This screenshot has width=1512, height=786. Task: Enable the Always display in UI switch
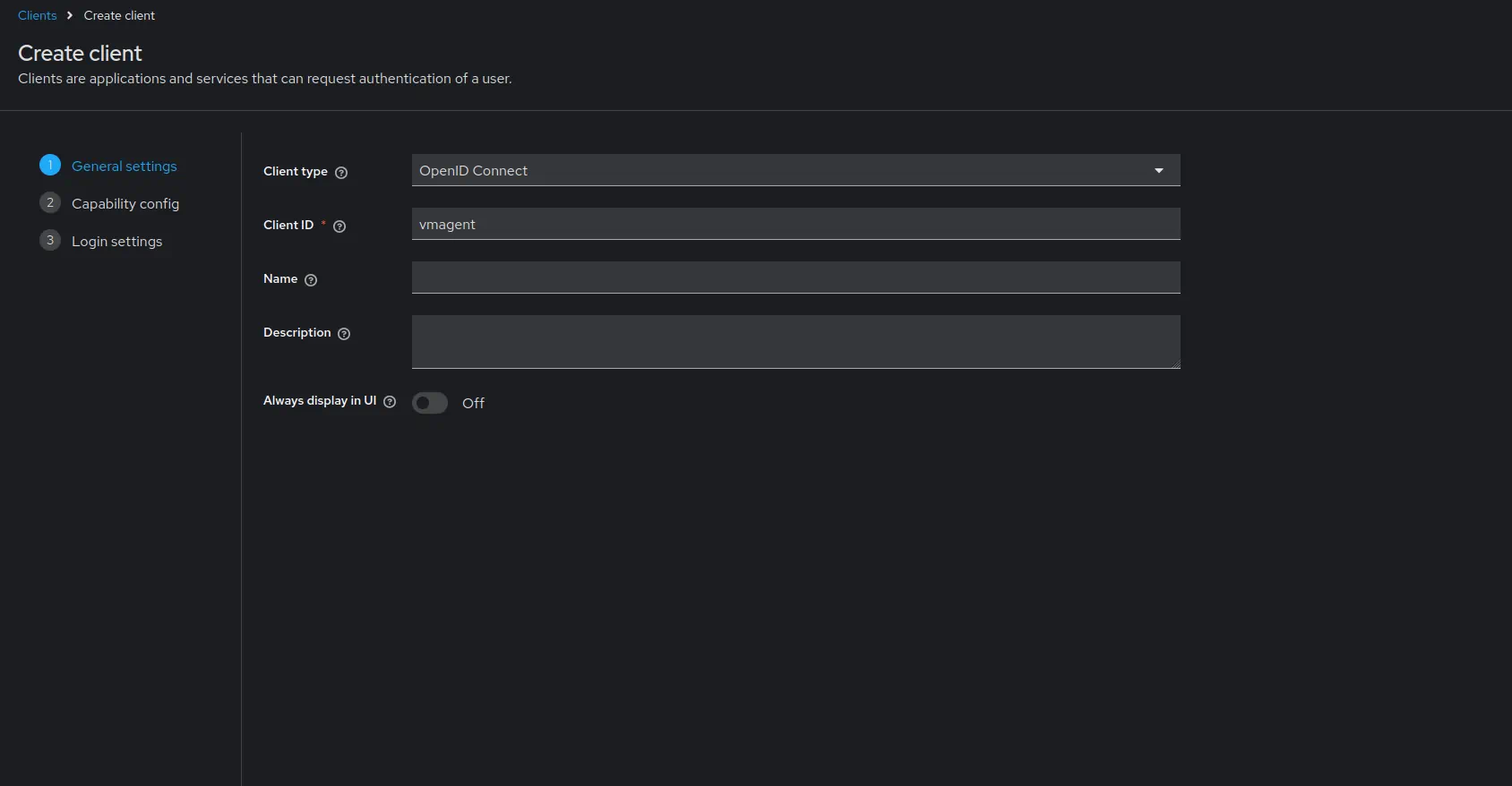pyautogui.click(x=430, y=403)
